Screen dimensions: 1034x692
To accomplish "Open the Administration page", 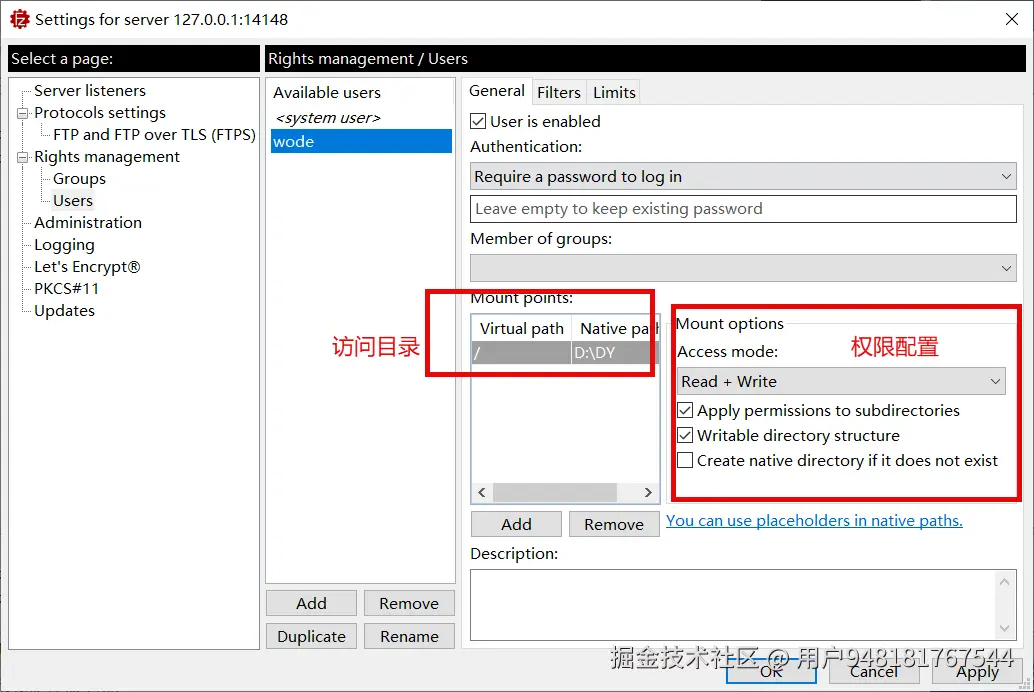I will (88, 222).
